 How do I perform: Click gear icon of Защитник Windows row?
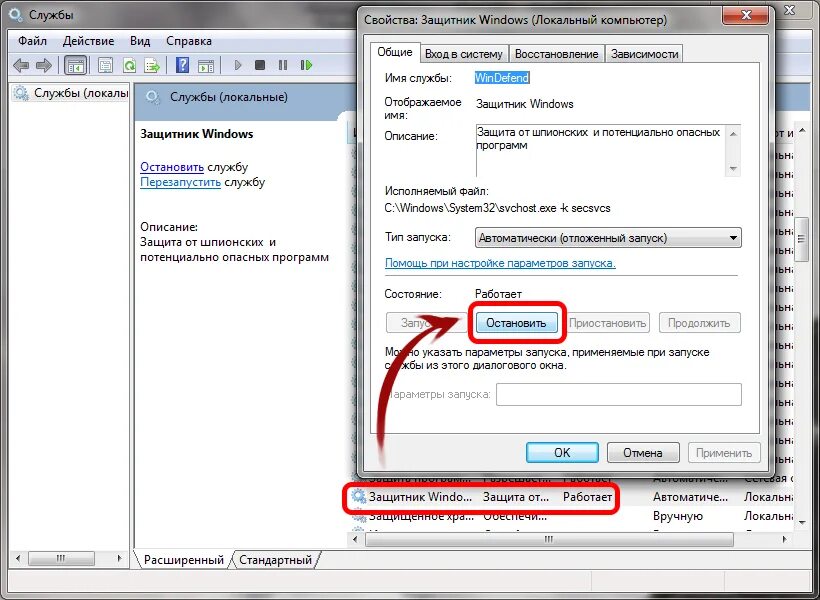pos(359,496)
